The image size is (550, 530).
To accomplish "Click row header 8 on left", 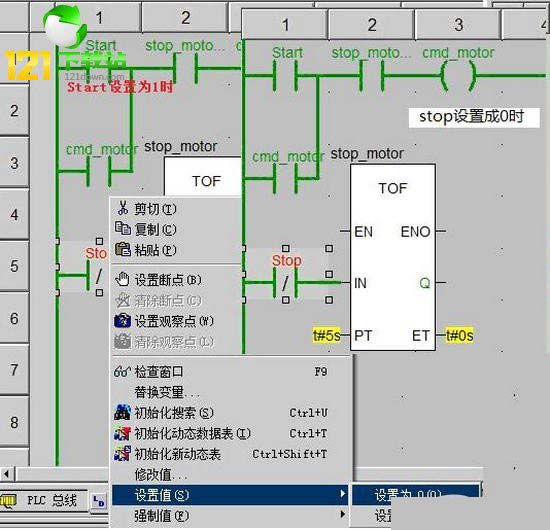I will click(14, 422).
